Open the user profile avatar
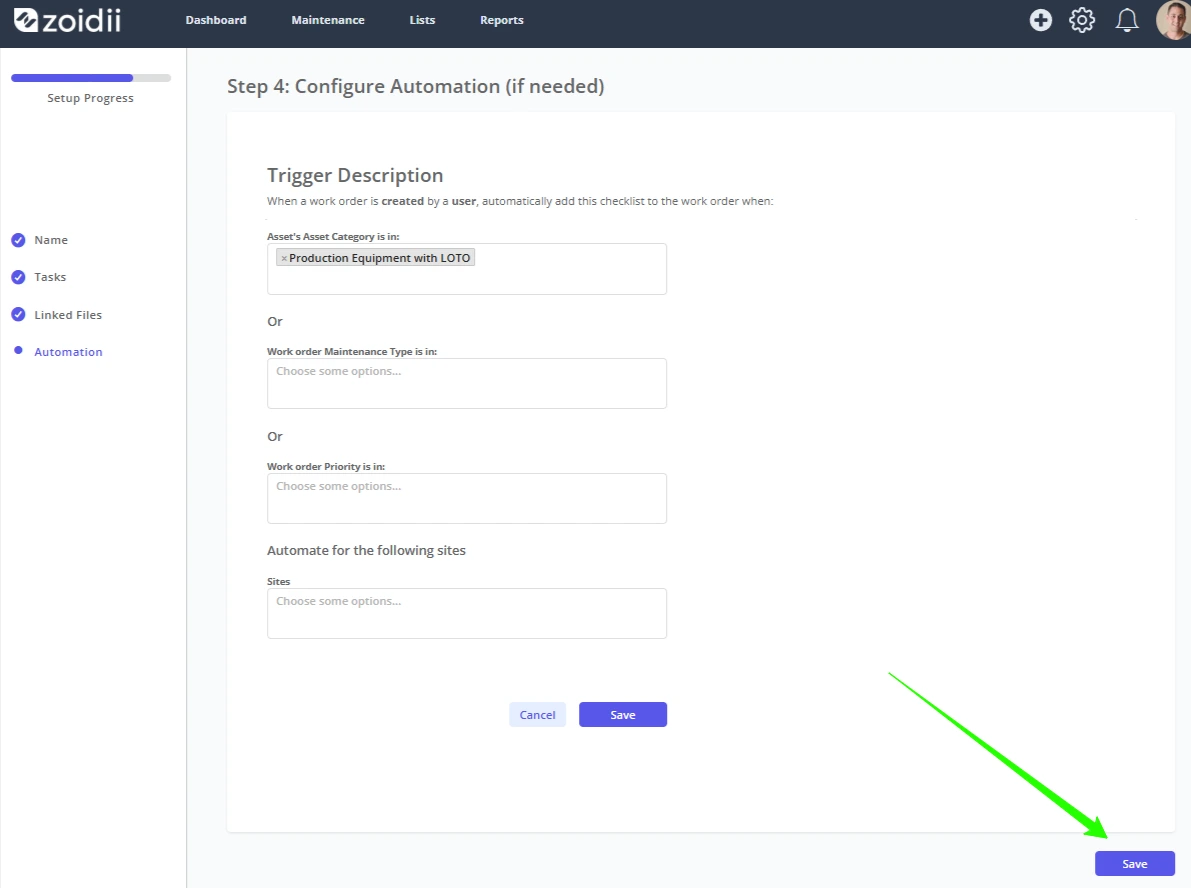 pyautogui.click(x=1173, y=20)
